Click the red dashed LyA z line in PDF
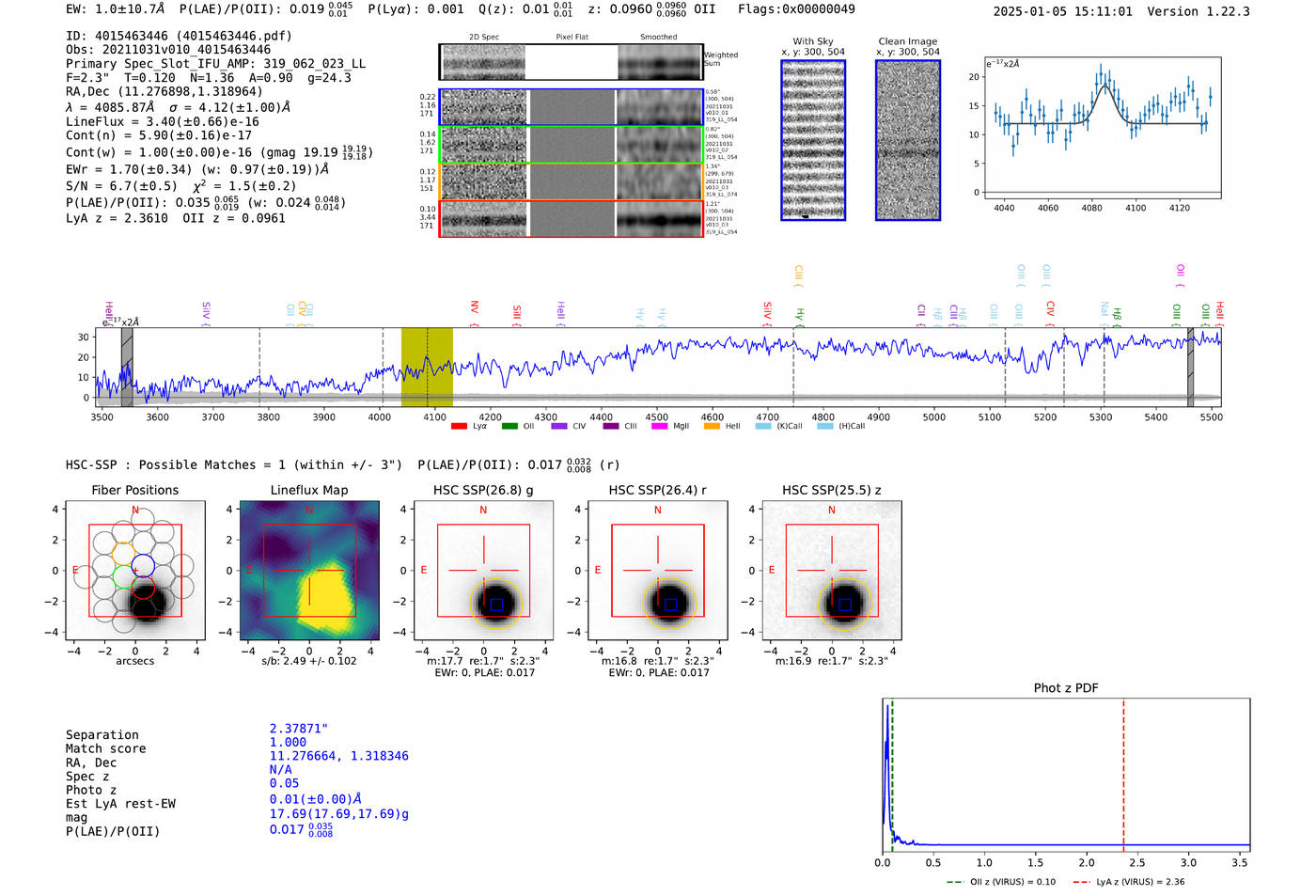 (1123, 771)
